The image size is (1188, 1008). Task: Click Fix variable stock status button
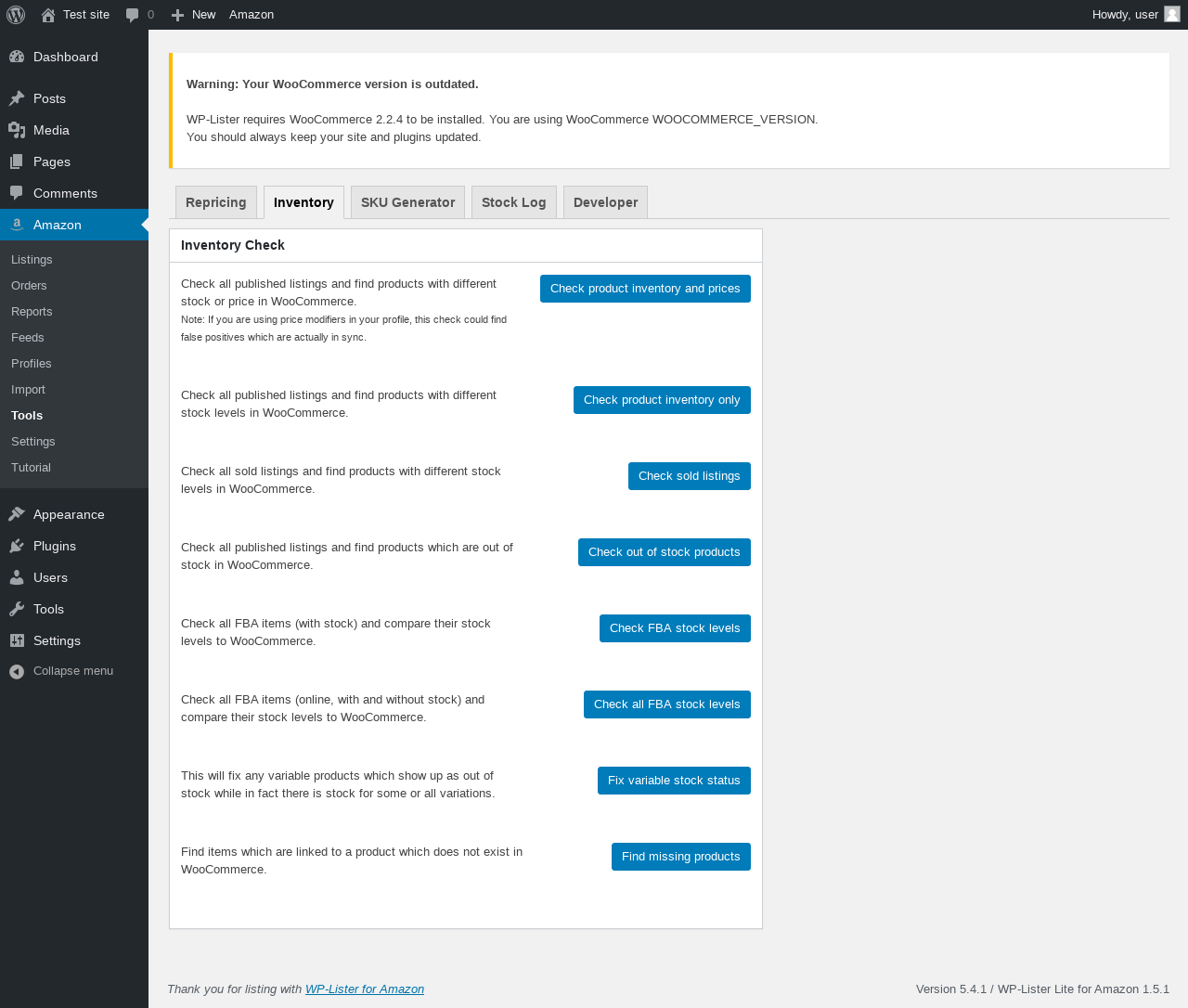[674, 781]
